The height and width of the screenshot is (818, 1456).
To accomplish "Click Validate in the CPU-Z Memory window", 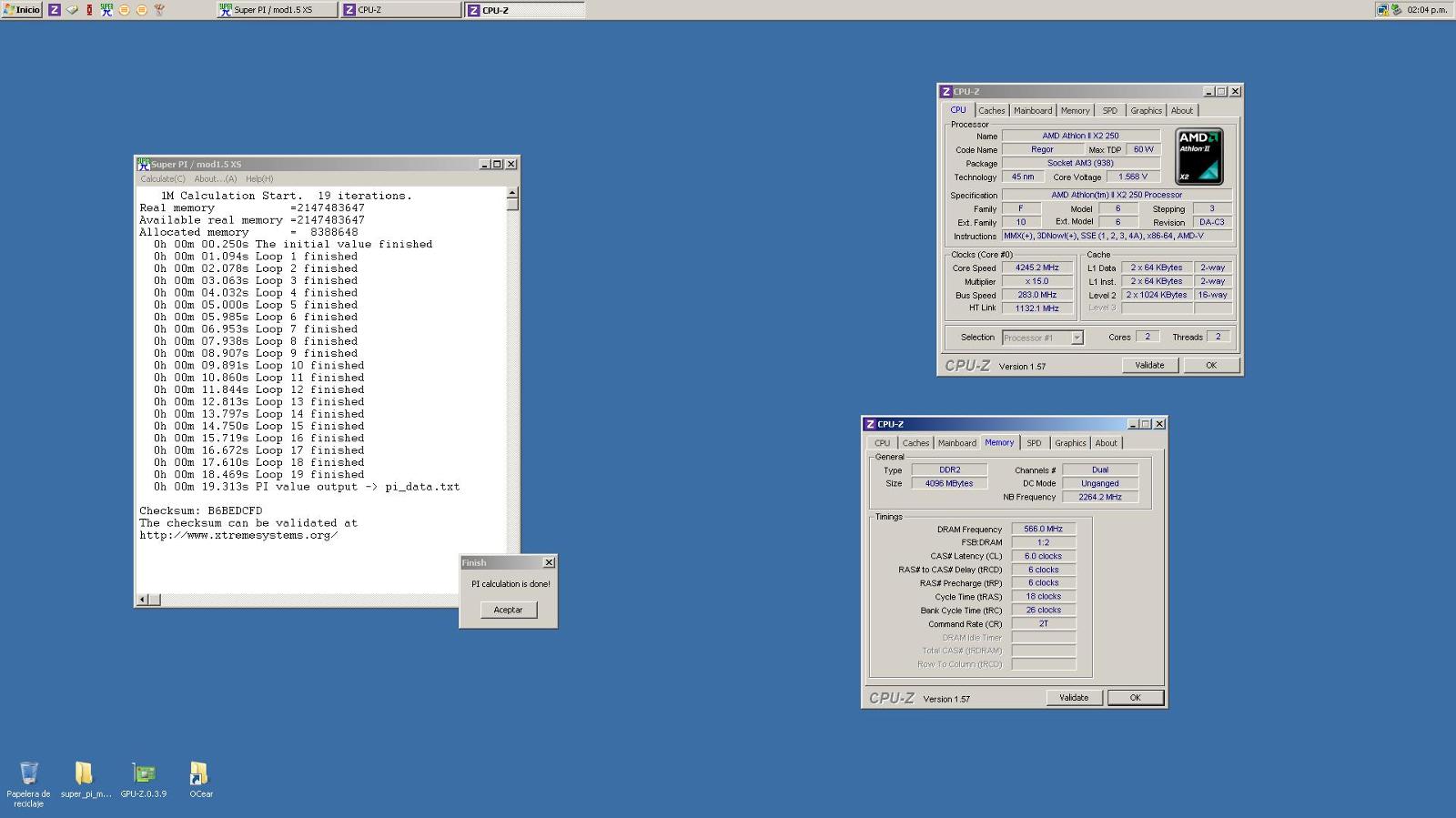I will click(x=1074, y=697).
